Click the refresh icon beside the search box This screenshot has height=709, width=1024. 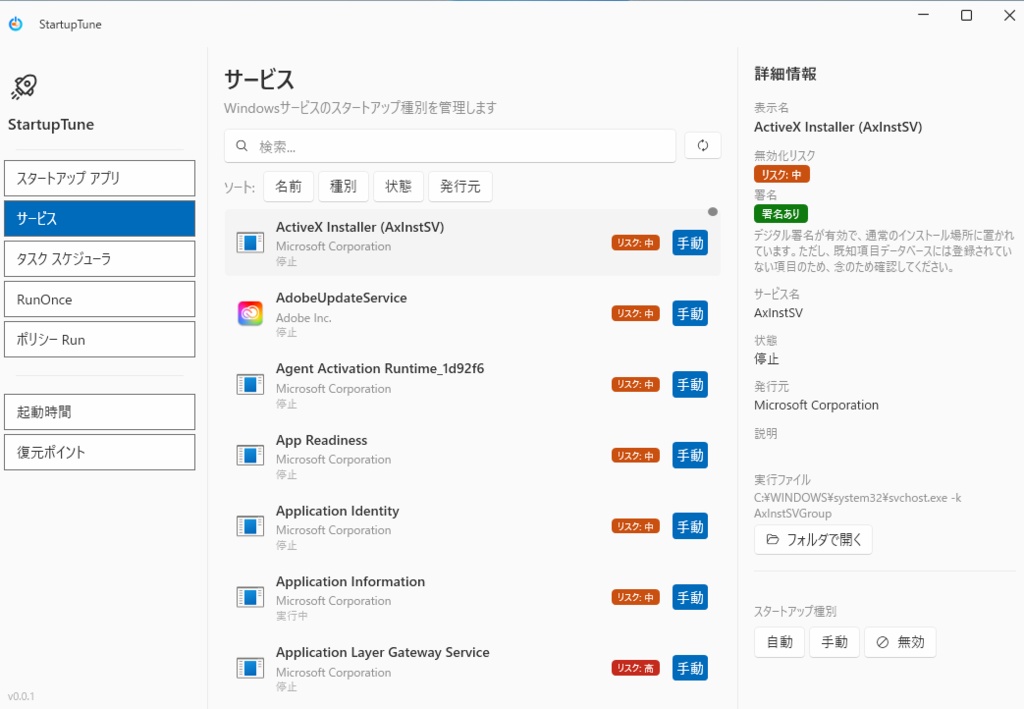click(x=703, y=146)
